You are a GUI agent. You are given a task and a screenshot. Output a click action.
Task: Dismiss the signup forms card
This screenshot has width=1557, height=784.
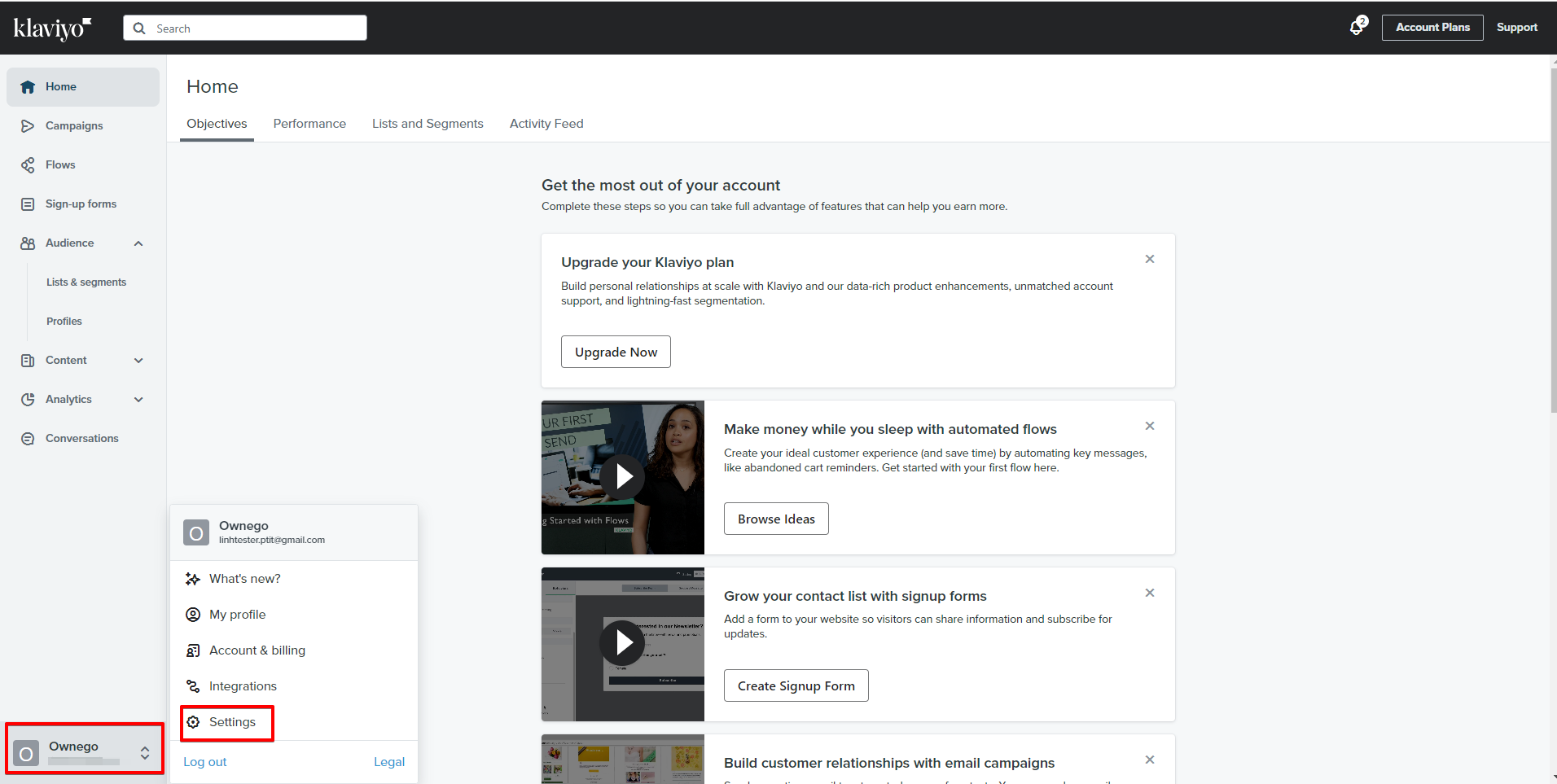pyautogui.click(x=1150, y=593)
